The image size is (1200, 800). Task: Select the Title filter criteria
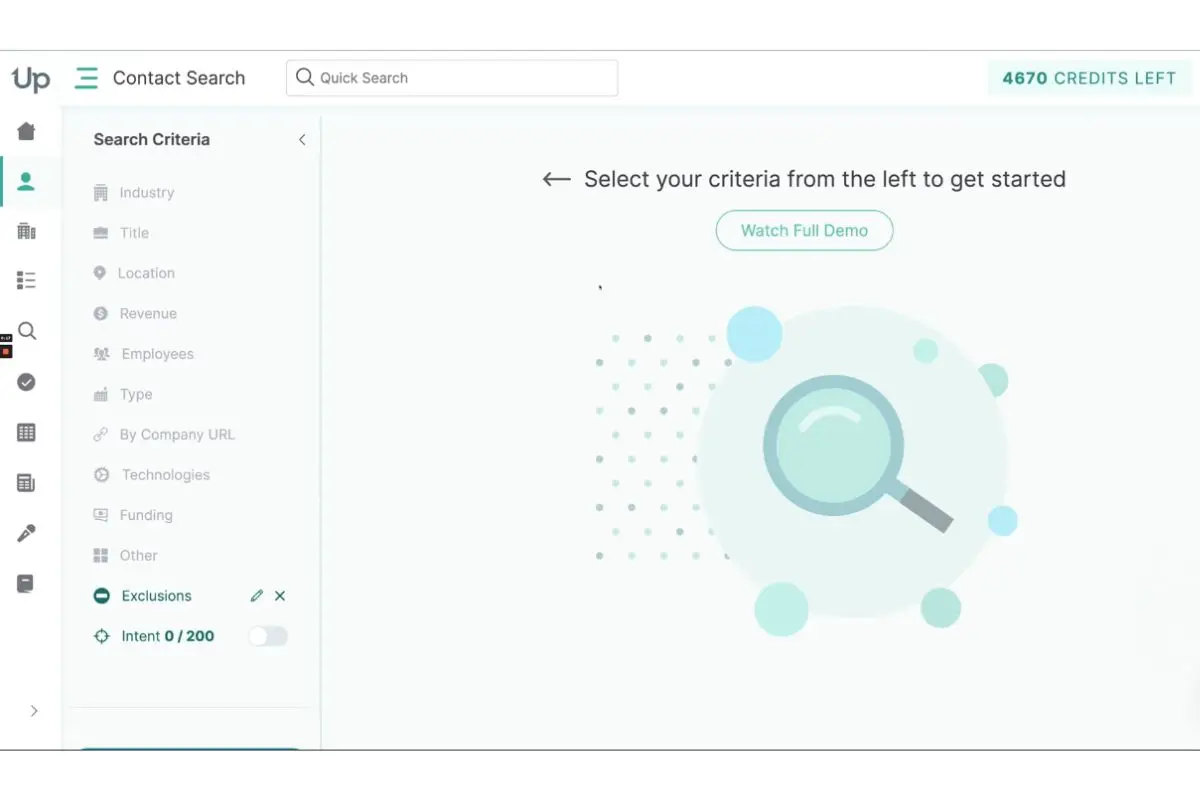click(136, 232)
